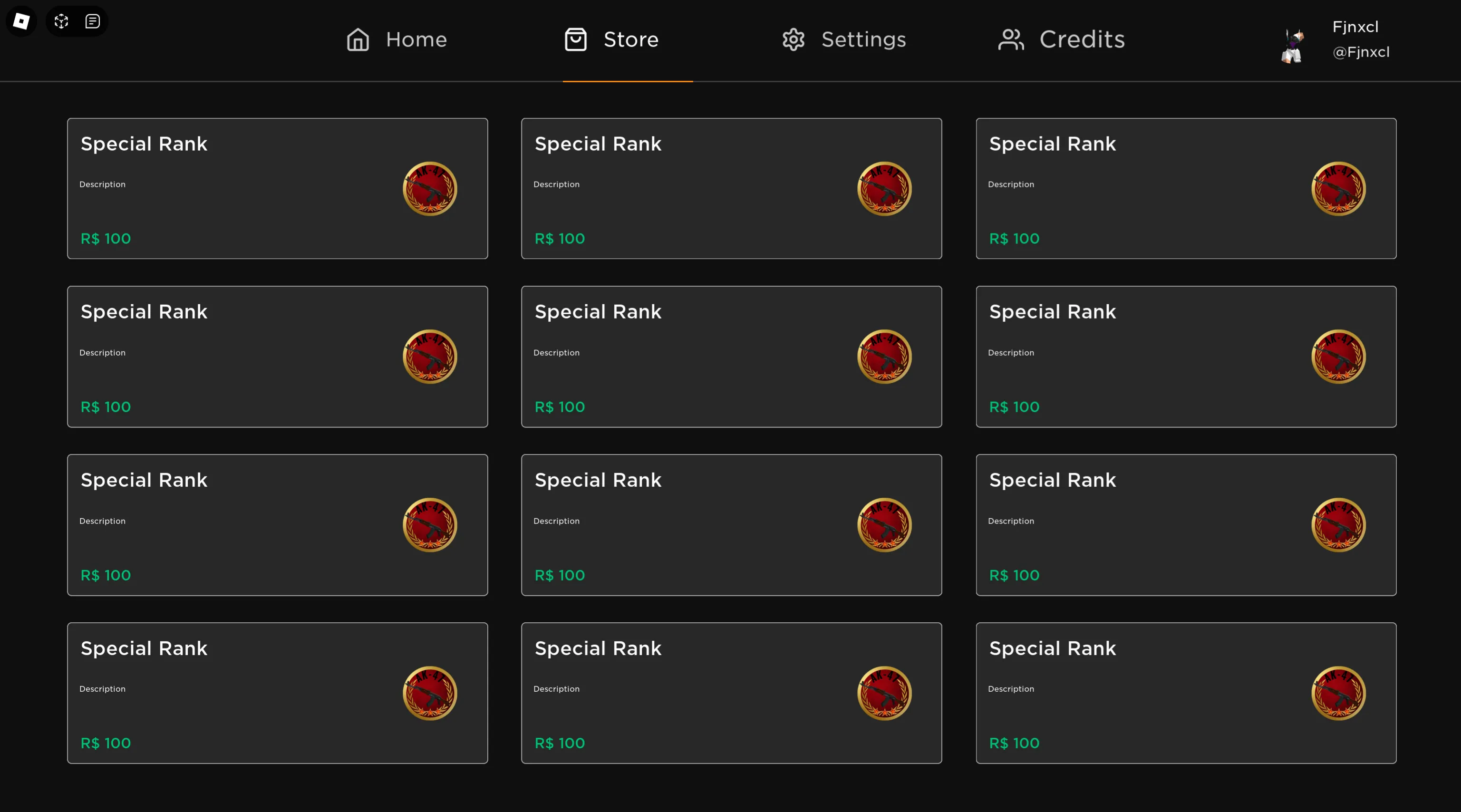Select second-row middle Special Rank card title
The width and height of the screenshot is (1461, 812).
(598, 312)
